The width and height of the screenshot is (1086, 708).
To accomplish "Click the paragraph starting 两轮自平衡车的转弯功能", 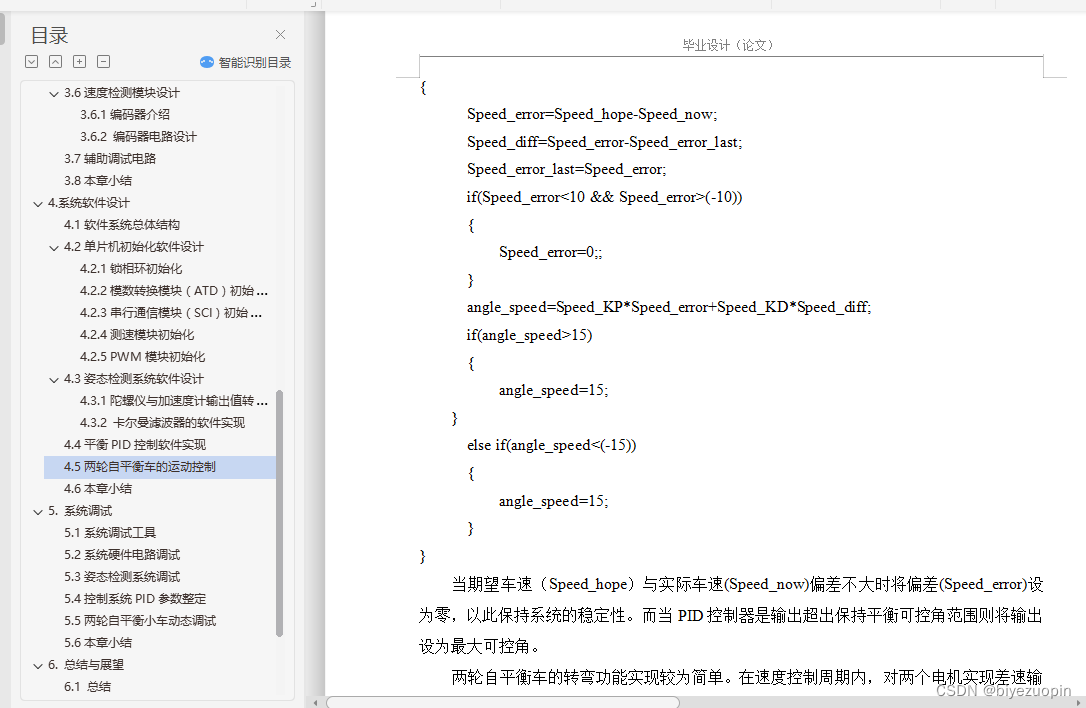I will pos(747,678).
